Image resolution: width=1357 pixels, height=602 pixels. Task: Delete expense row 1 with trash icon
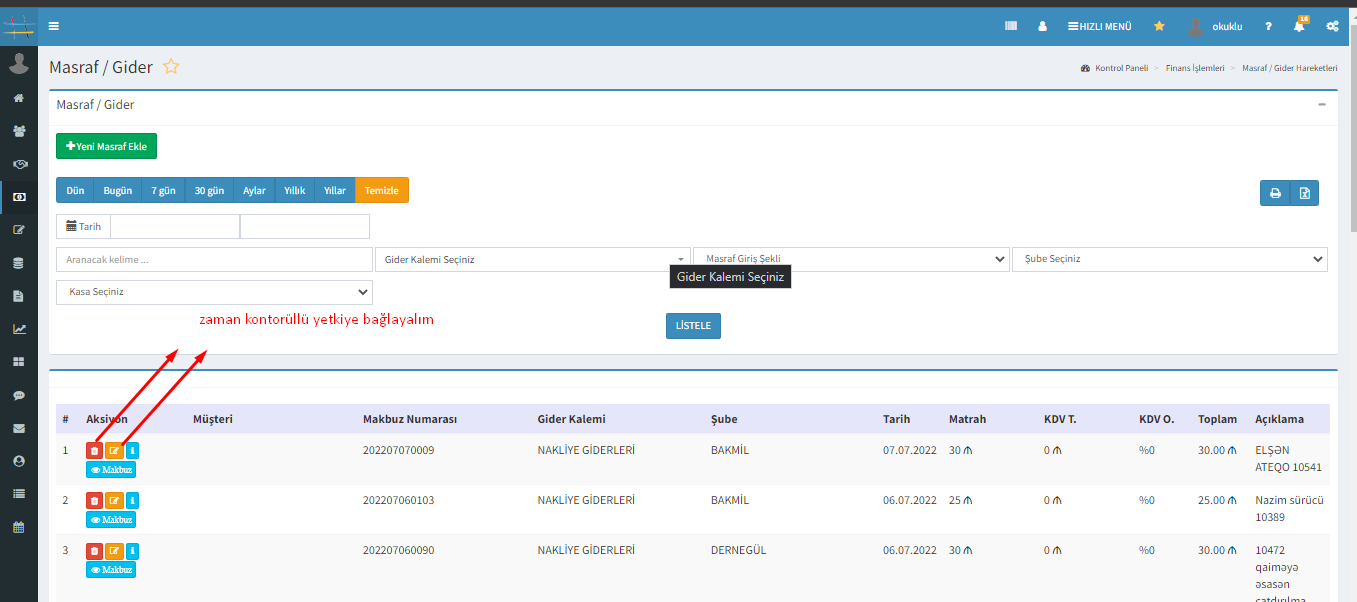[94, 451]
